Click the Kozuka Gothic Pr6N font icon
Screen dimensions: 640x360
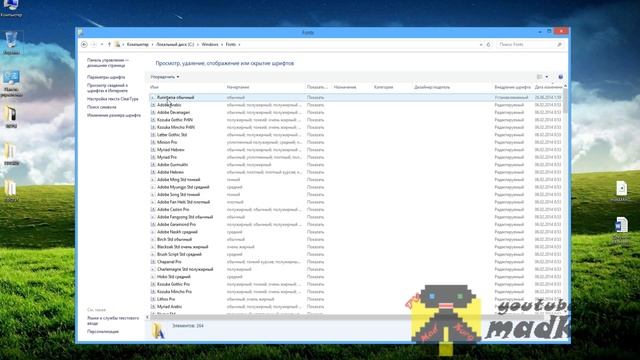(153, 120)
